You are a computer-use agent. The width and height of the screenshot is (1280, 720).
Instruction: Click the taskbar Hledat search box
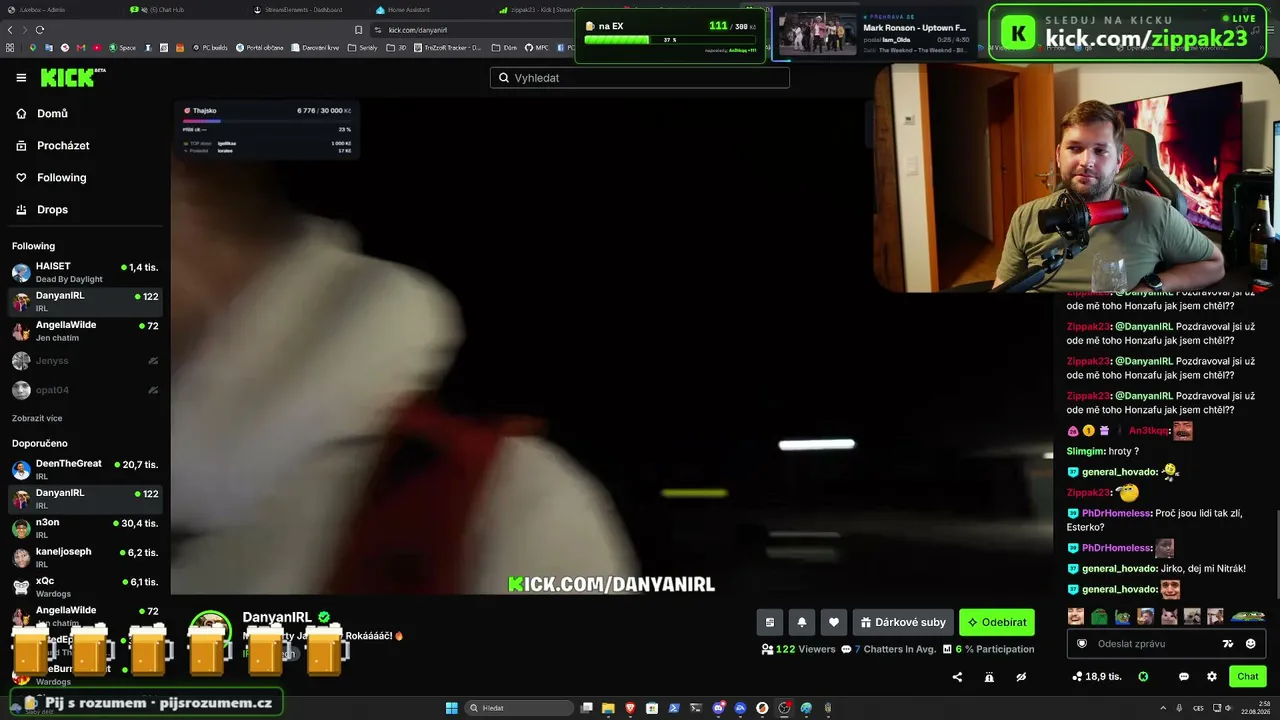tap(518, 708)
